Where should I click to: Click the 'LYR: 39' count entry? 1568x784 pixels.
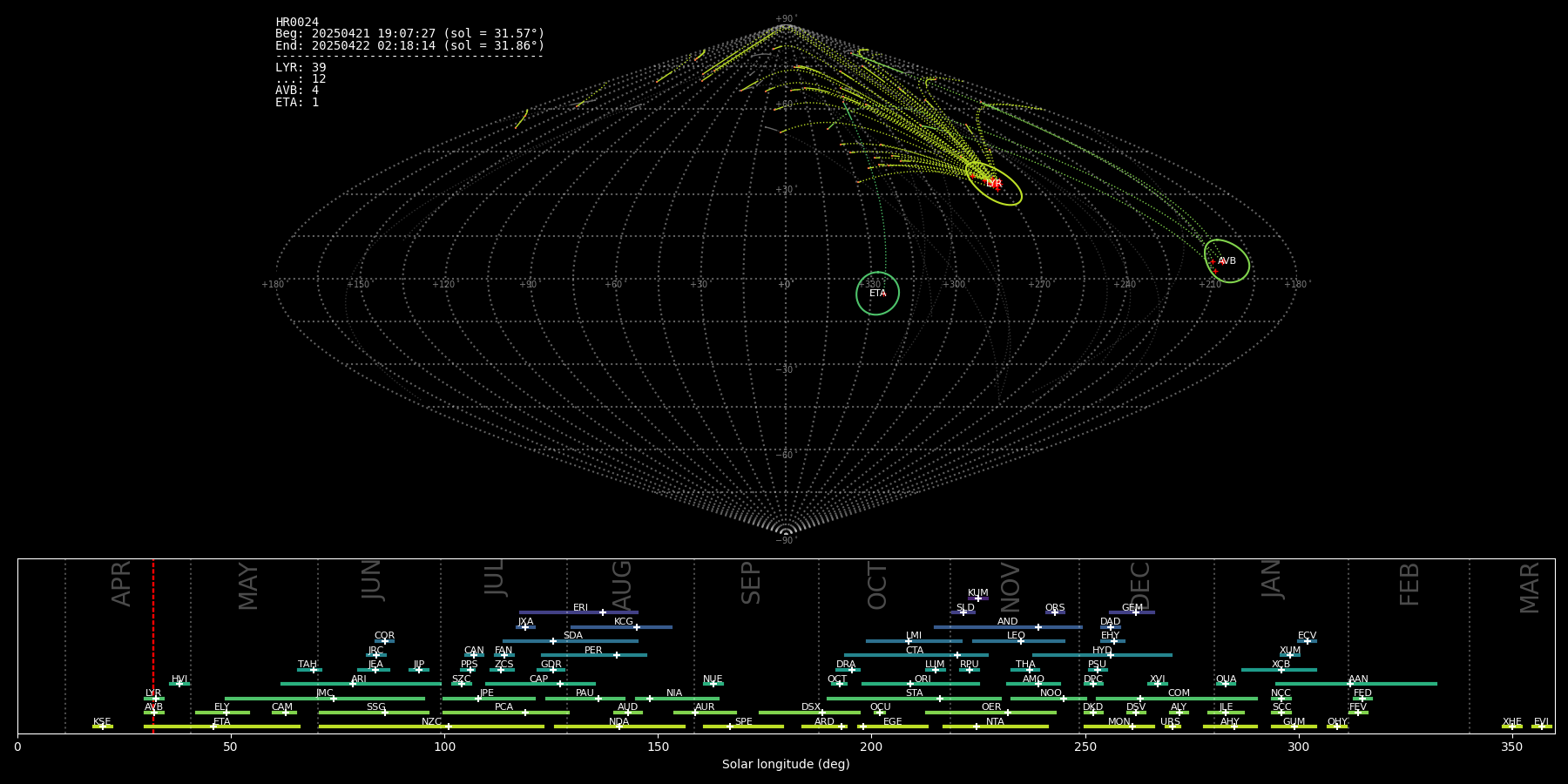click(301, 67)
